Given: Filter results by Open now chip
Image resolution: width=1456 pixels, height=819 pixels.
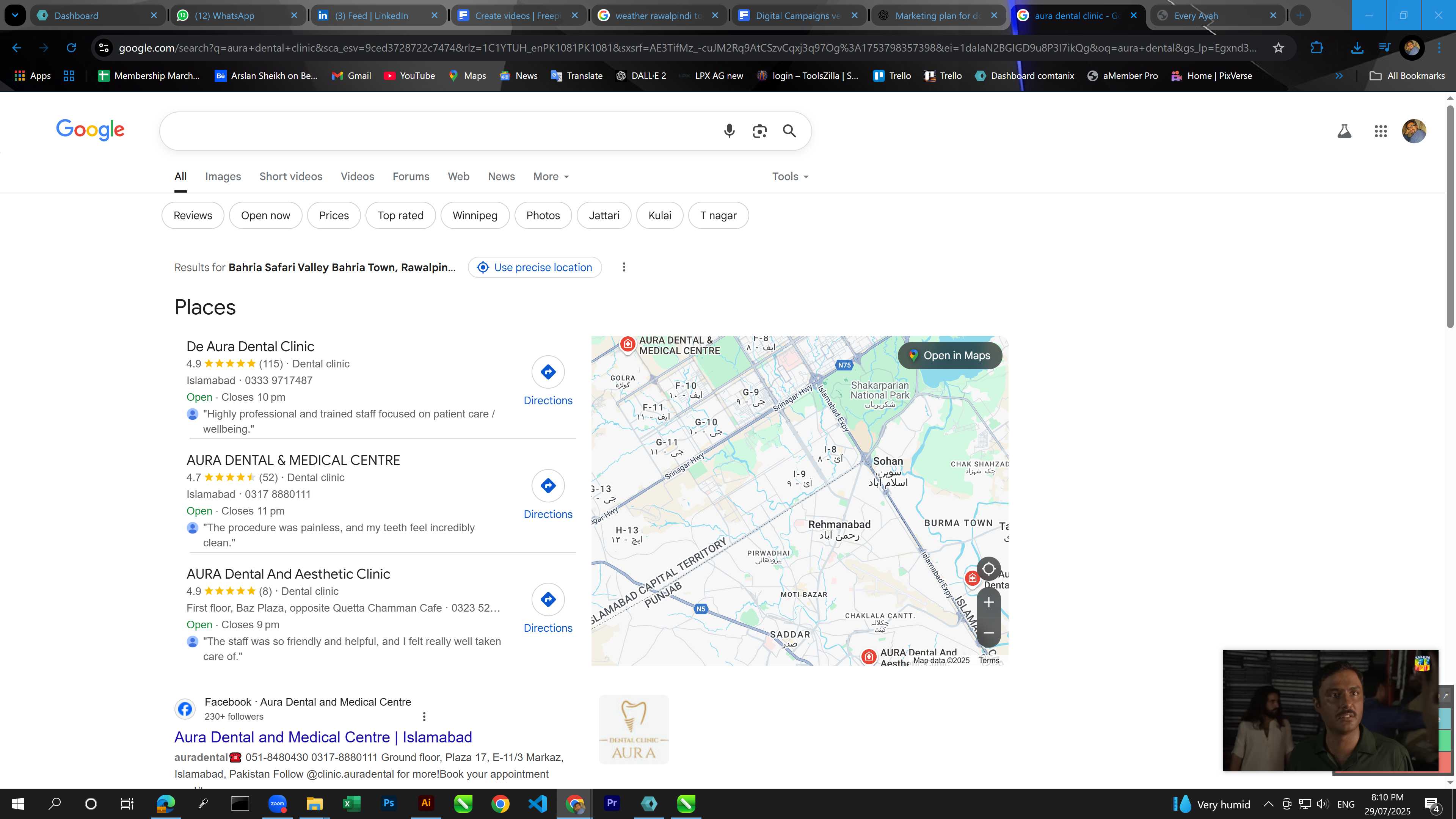Looking at the screenshot, I should [265, 215].
